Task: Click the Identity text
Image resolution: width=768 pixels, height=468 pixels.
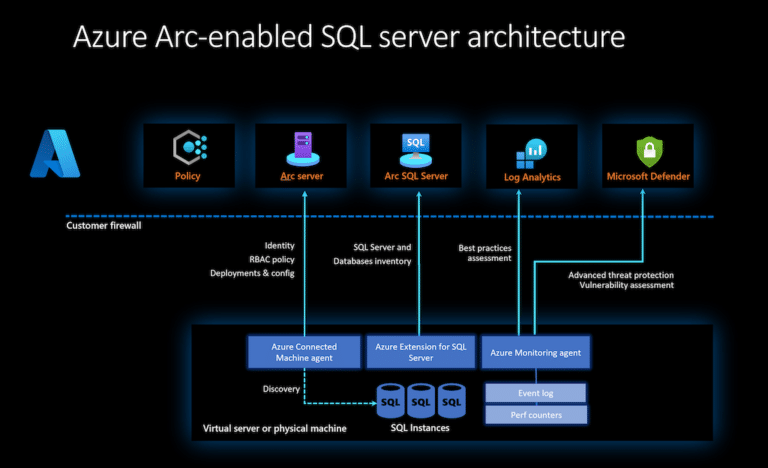Action: coord(280,246)
